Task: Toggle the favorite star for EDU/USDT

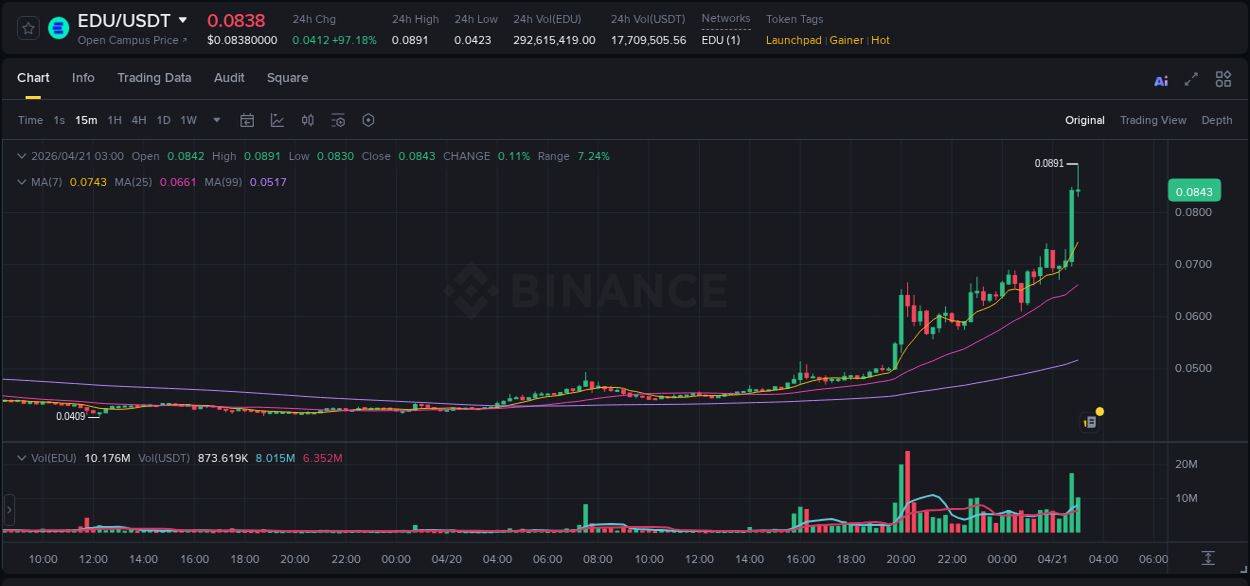Action: pyautogui.click(x=27, y=27)
